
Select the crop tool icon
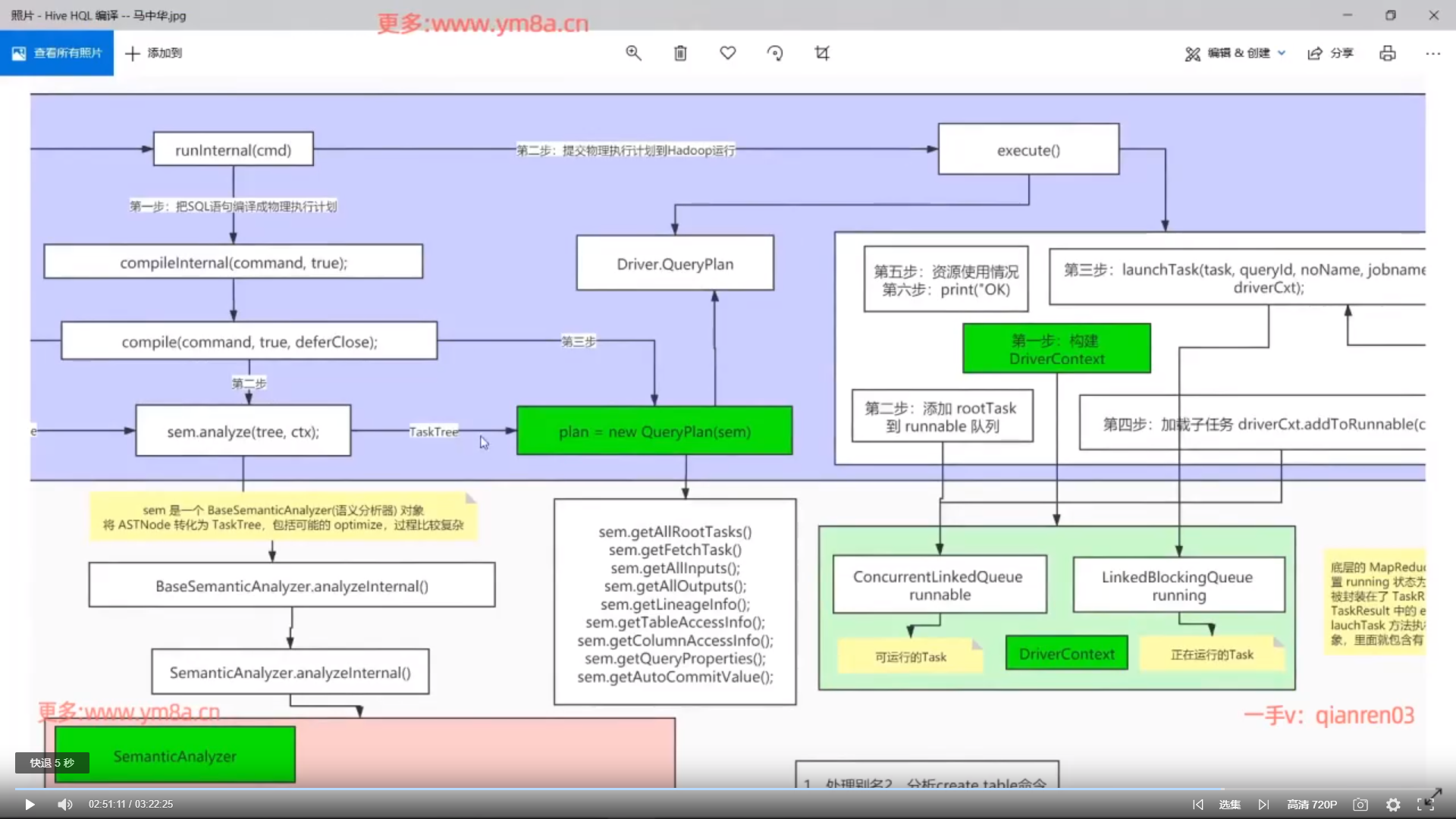822,53
